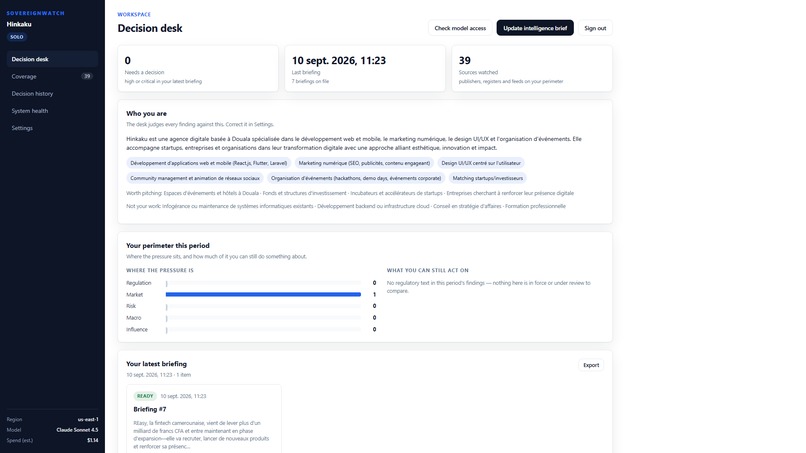The height and width of the screenshot is (453, 806).
Task: Click the Needs a decision stat card
Action: (198, 68)
